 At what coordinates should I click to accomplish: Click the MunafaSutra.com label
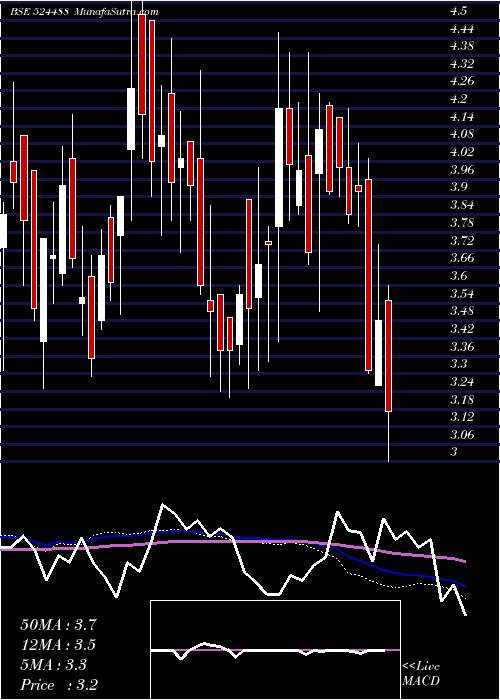pos(117,12)
